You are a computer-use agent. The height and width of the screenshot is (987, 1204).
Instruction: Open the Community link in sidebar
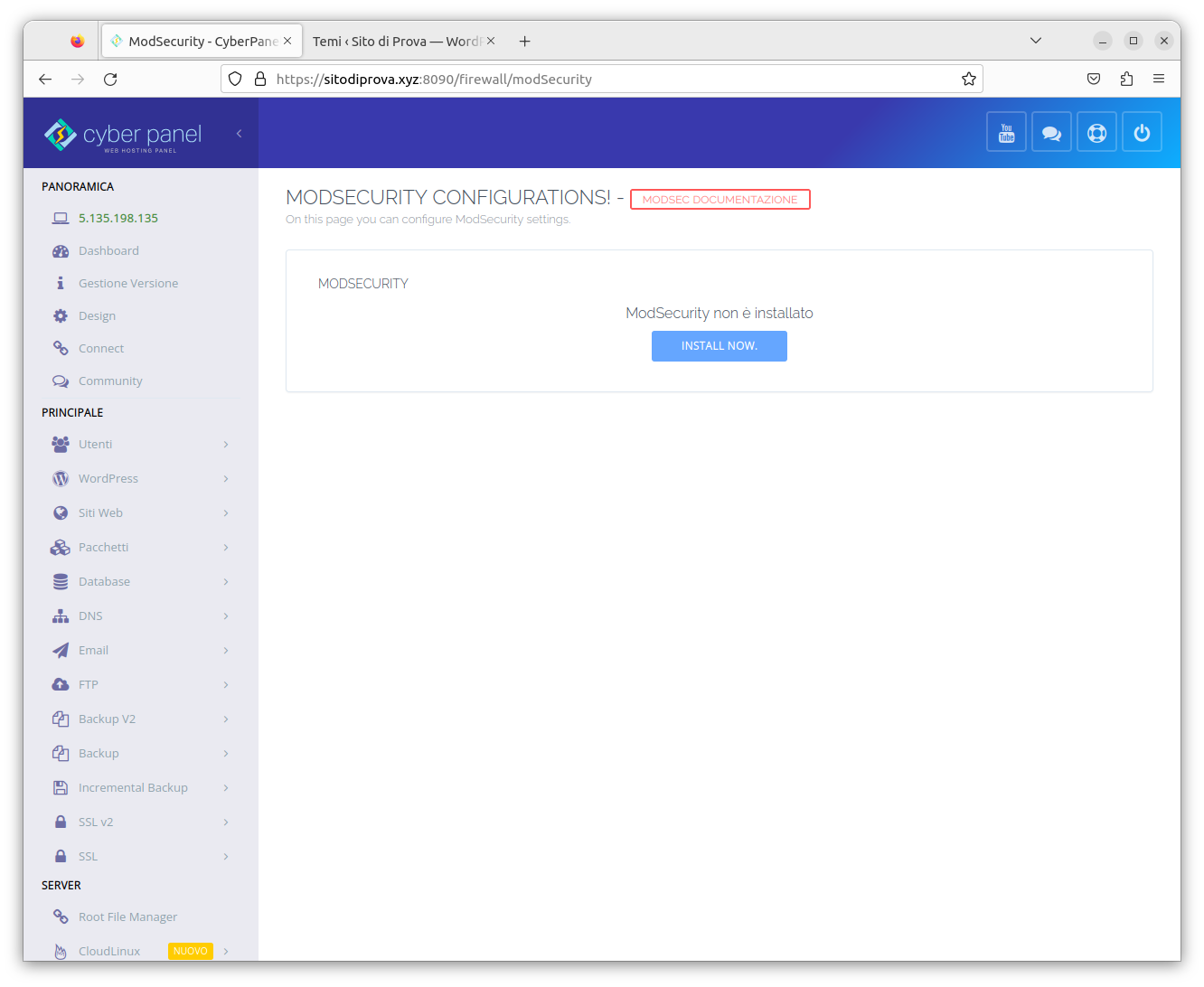click(110, 381)
